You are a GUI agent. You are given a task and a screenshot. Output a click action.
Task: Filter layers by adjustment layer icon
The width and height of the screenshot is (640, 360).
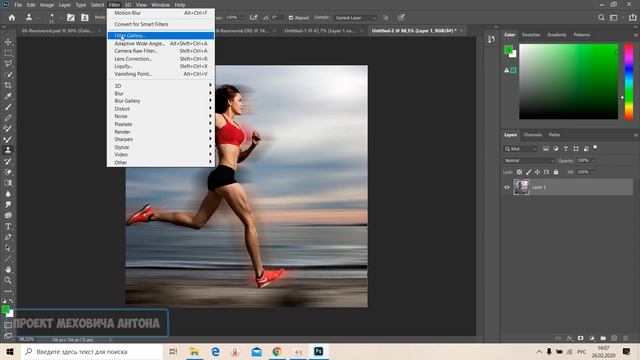pos(556,149)
